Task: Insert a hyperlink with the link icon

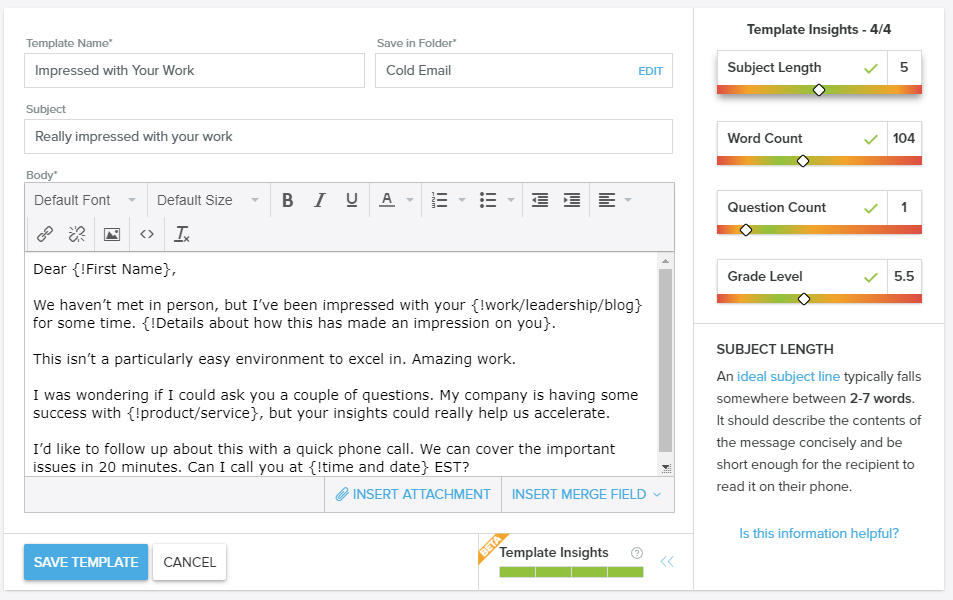Action: (45, 234)
